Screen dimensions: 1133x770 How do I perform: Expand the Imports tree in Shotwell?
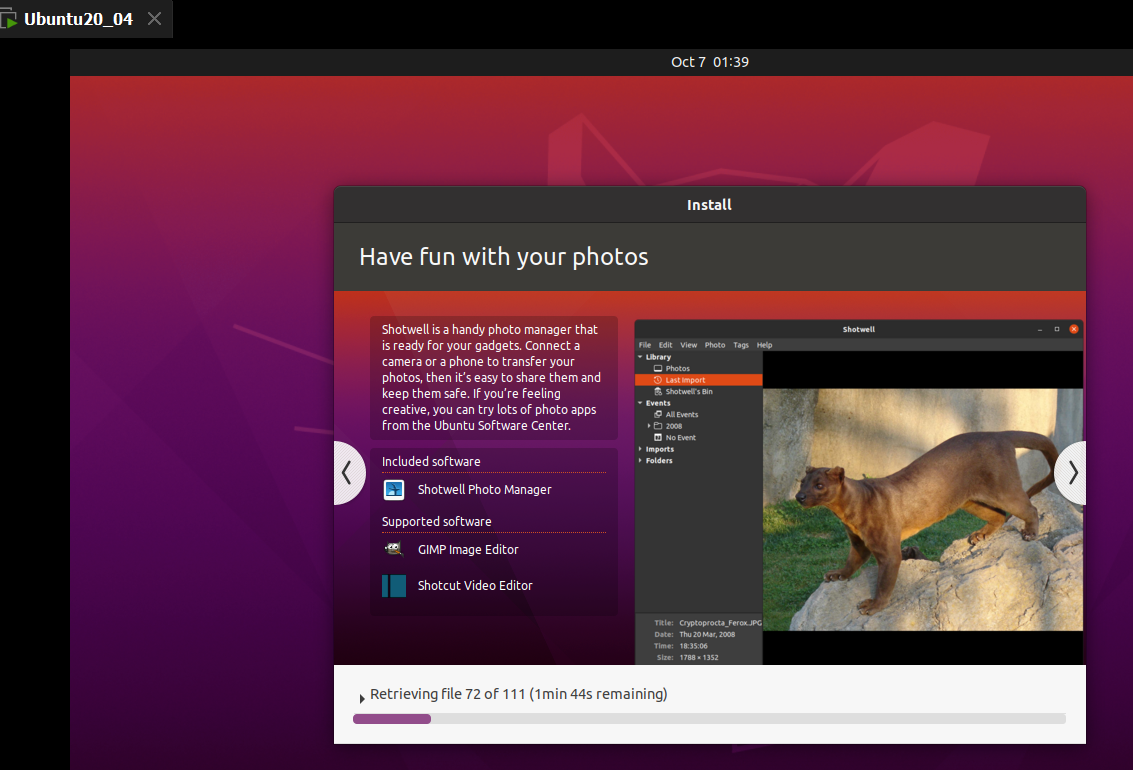pyautogui.click(x=640, y=449)
